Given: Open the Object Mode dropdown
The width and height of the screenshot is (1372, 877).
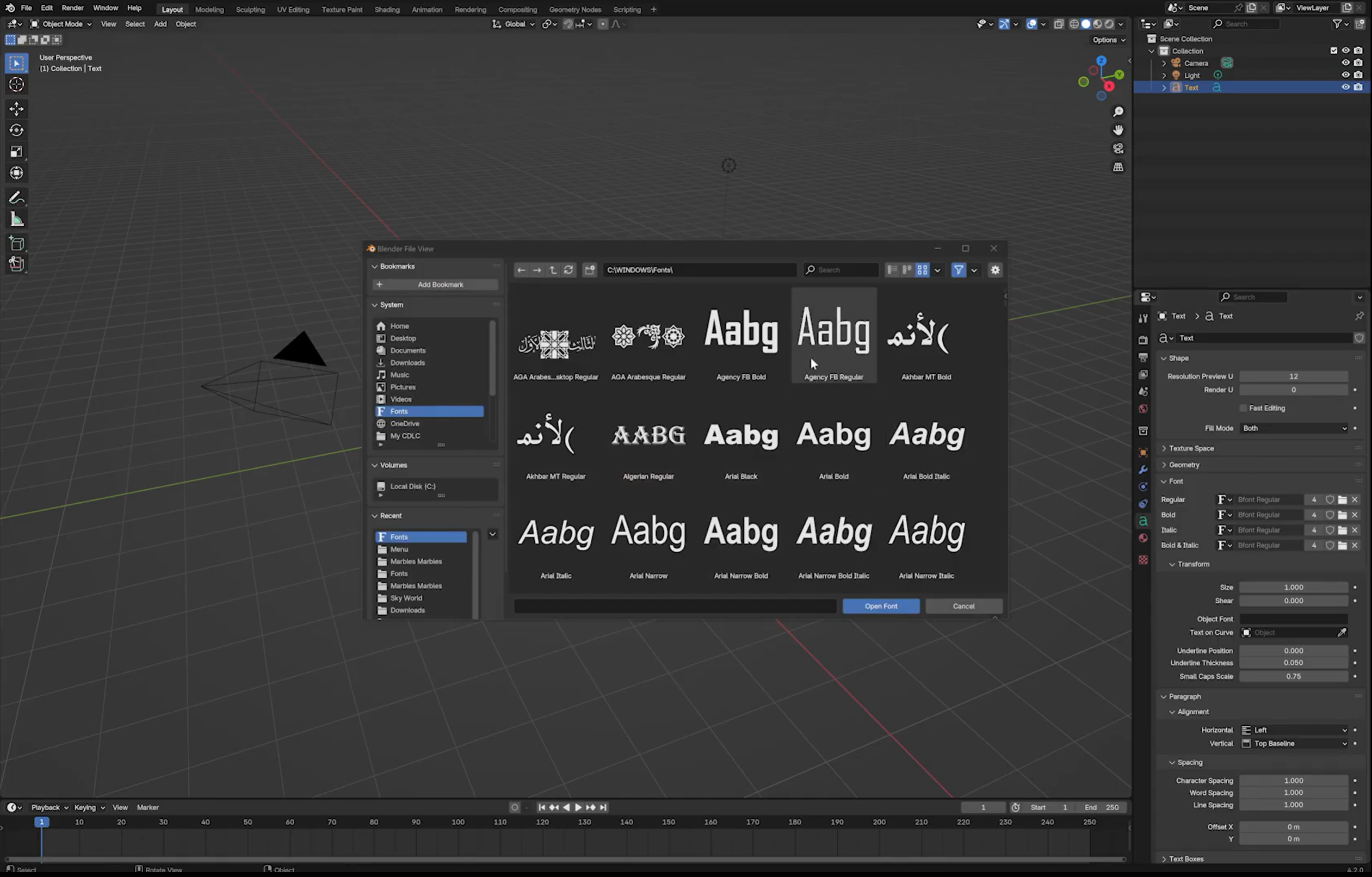Looking at the screenshot, I should (x=61, y=24).
